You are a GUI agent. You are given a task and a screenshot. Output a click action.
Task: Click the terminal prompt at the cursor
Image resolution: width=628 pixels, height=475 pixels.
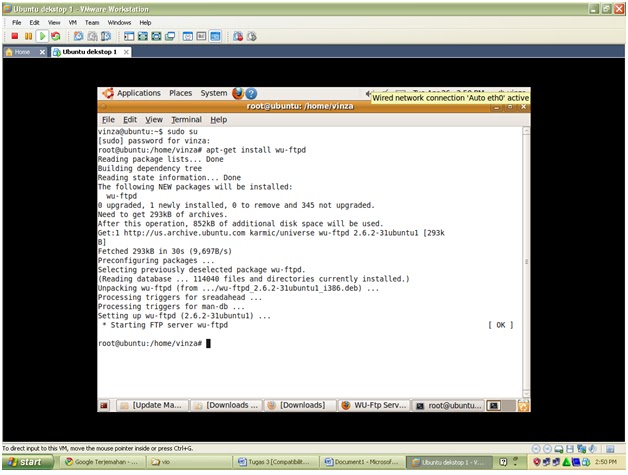point(208,343)
